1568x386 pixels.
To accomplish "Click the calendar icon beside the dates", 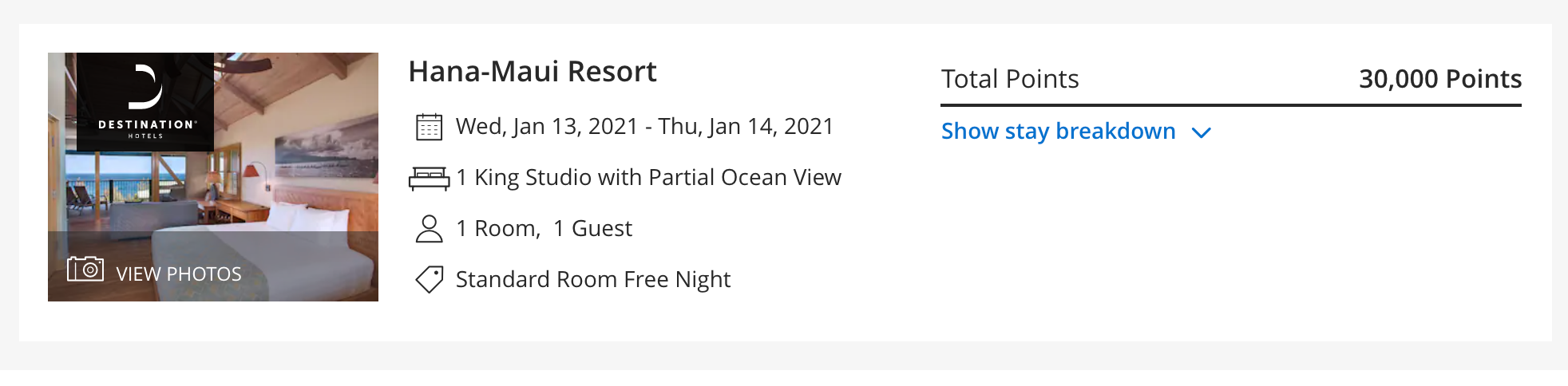I will tap(429, 127).
